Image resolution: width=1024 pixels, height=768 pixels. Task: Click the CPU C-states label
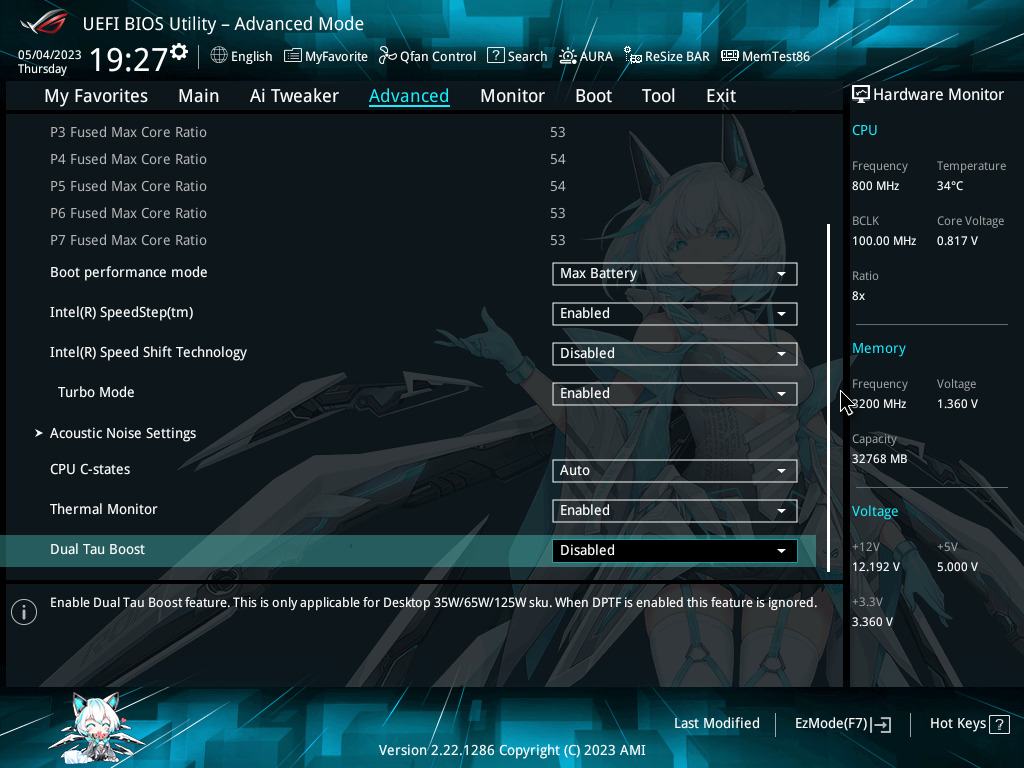pos(90,469)
